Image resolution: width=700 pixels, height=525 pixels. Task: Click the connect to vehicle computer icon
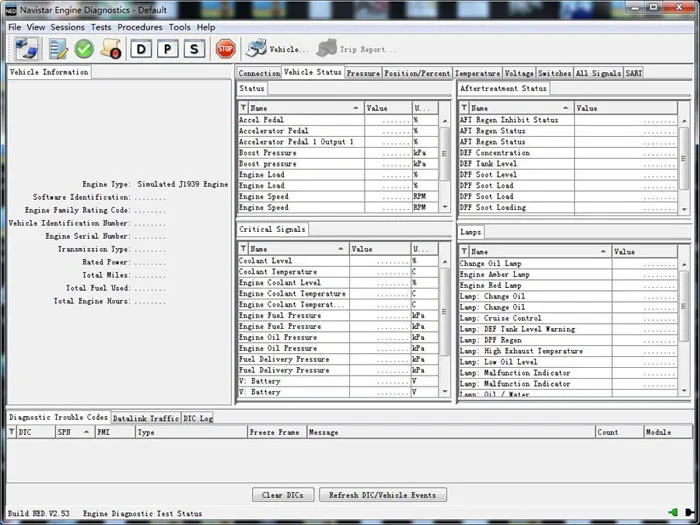click(x=26, y=49)
